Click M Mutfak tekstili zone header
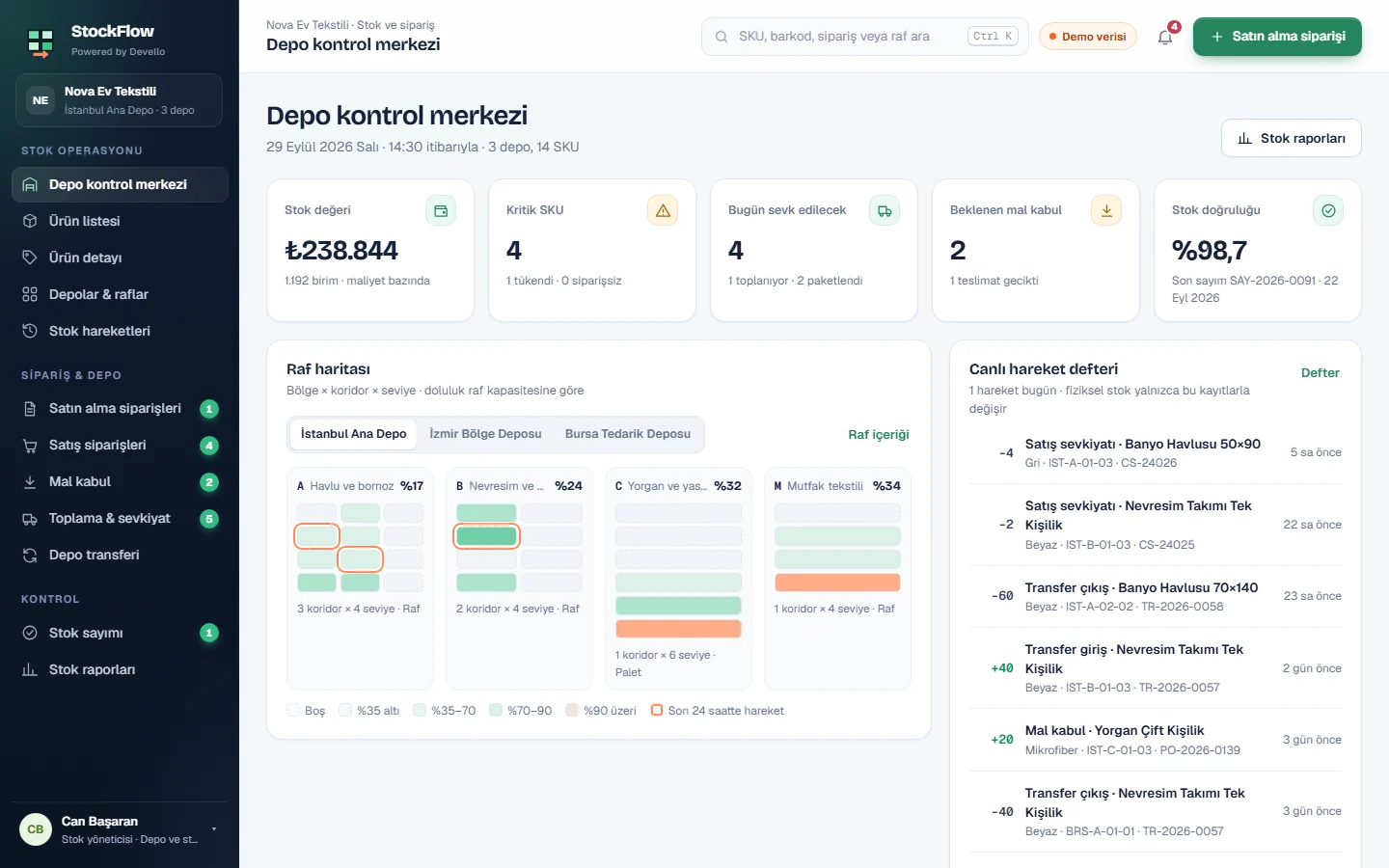The height and width of the screenshot is (868, 1389). 837,486
